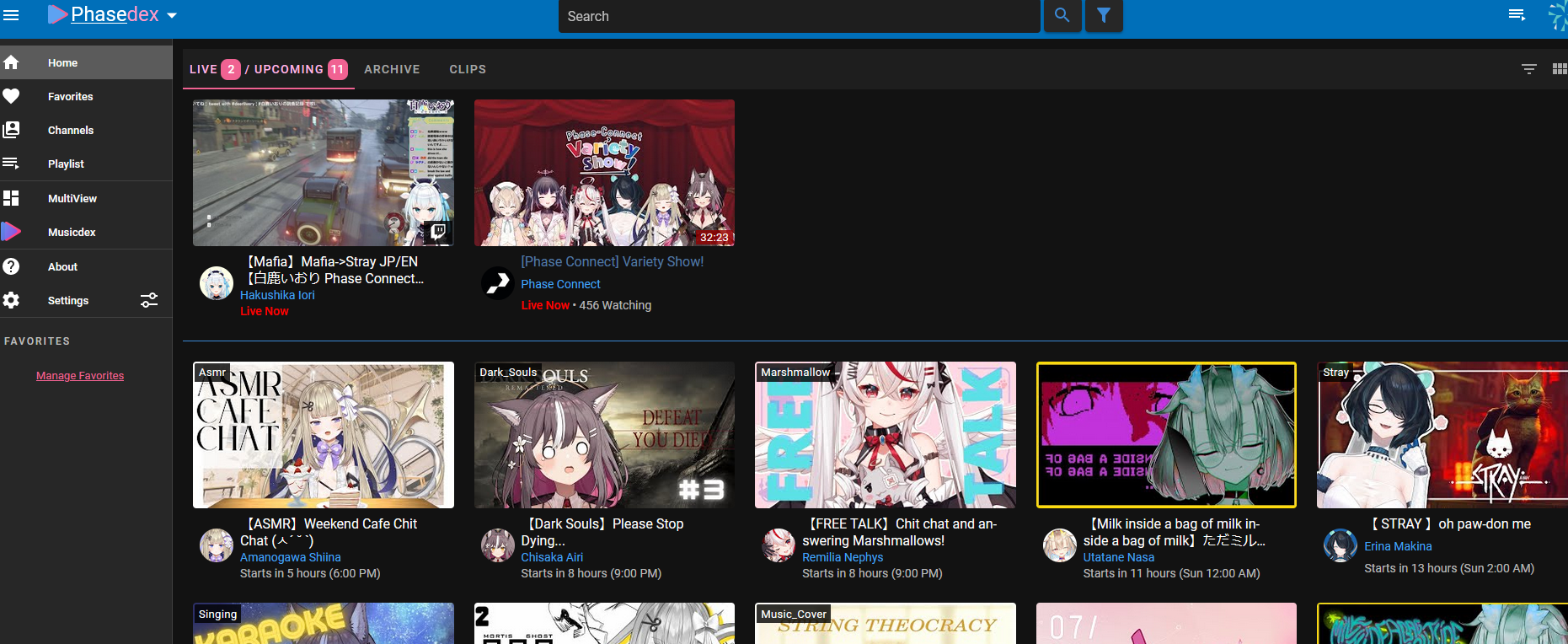Screen dimensions: 1568x644
Task: Open the stream sort filter menu
Action: click(x=1528, y=69)
